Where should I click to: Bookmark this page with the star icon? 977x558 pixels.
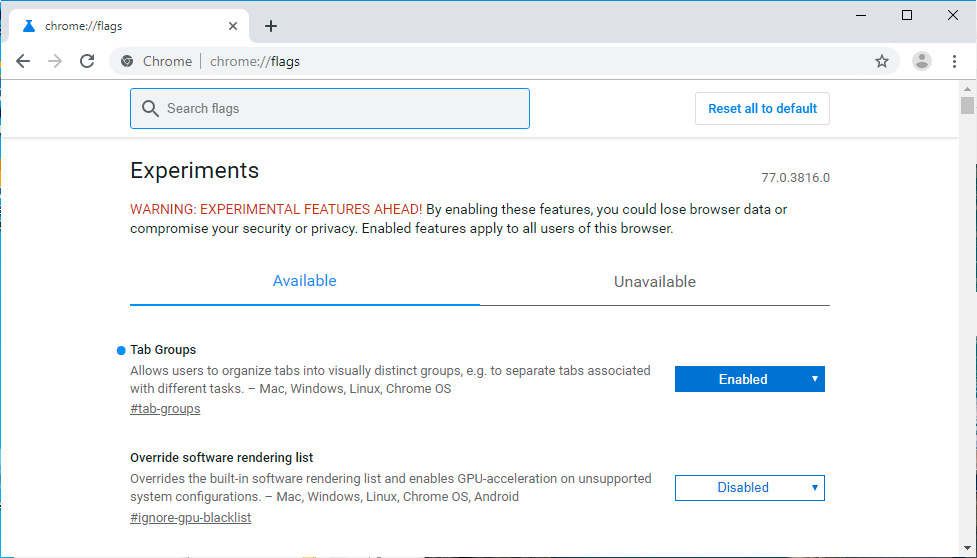click(x=881, y=61)
